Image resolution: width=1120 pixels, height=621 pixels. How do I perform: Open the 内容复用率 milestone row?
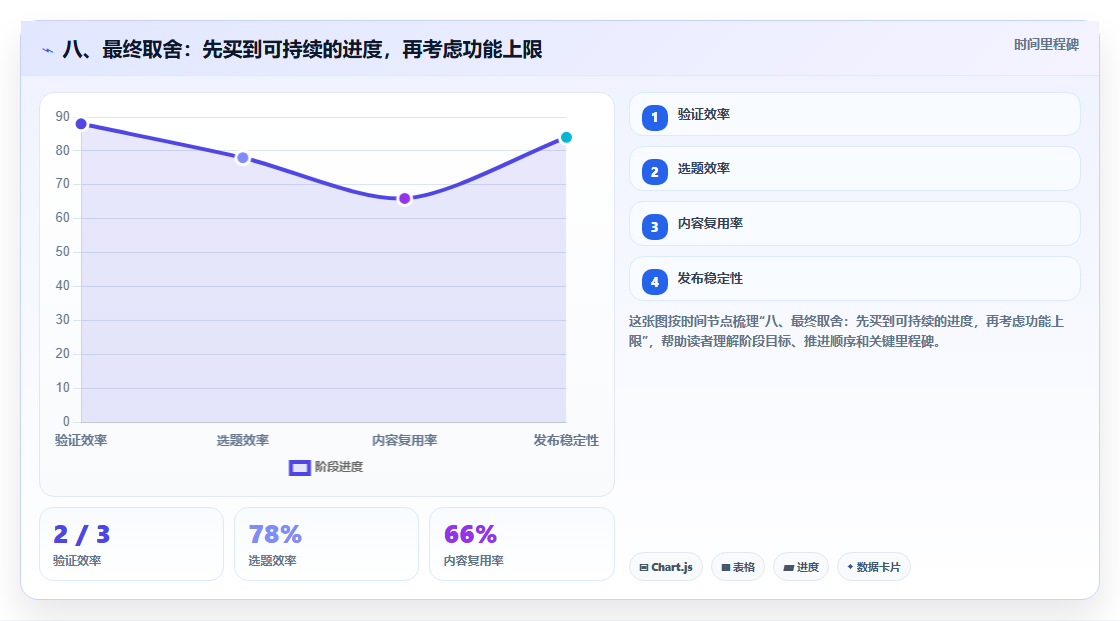point(854,224)
